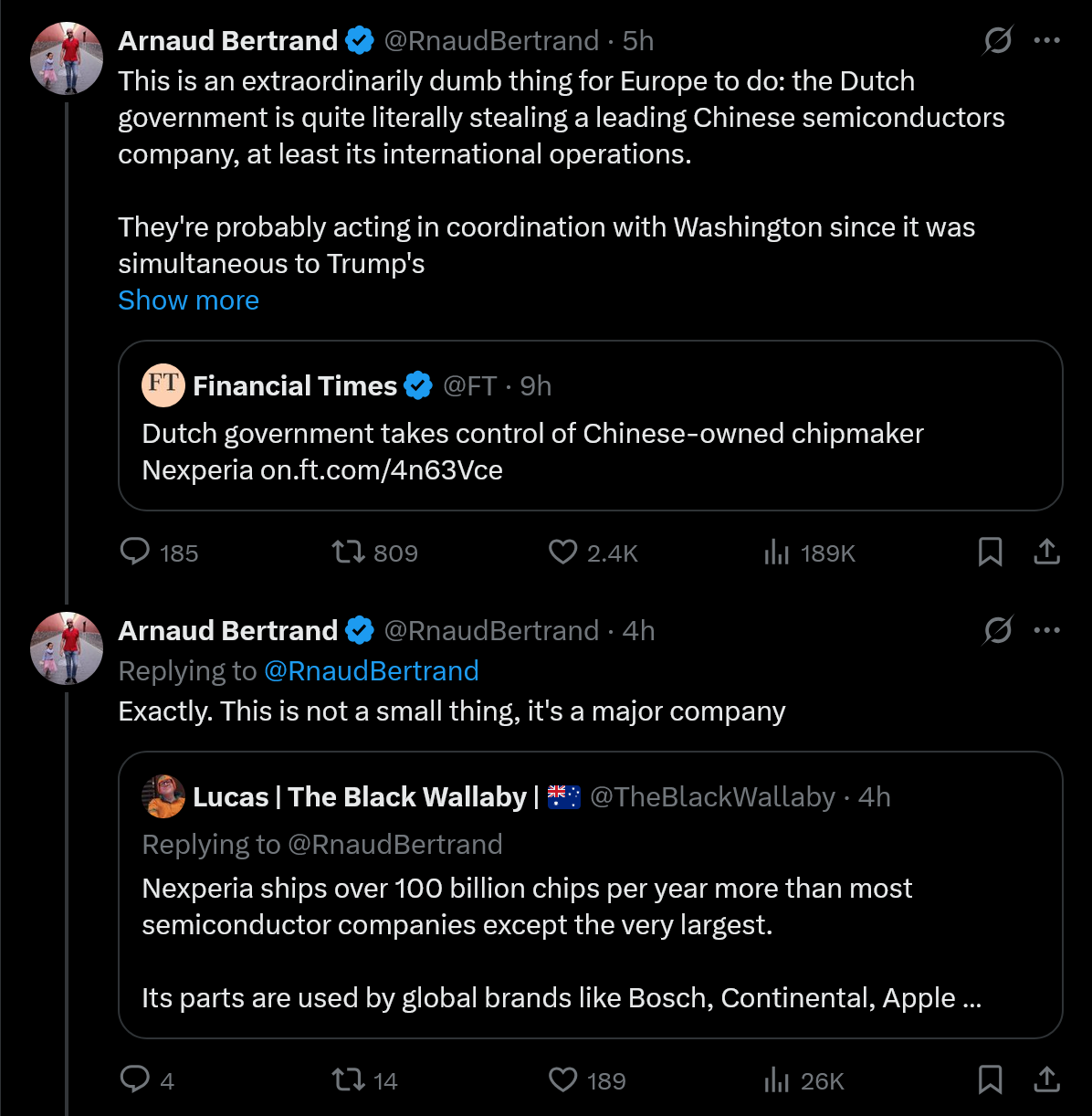Reply to the first Arnaud Bertrand post

tap(135, 552)
